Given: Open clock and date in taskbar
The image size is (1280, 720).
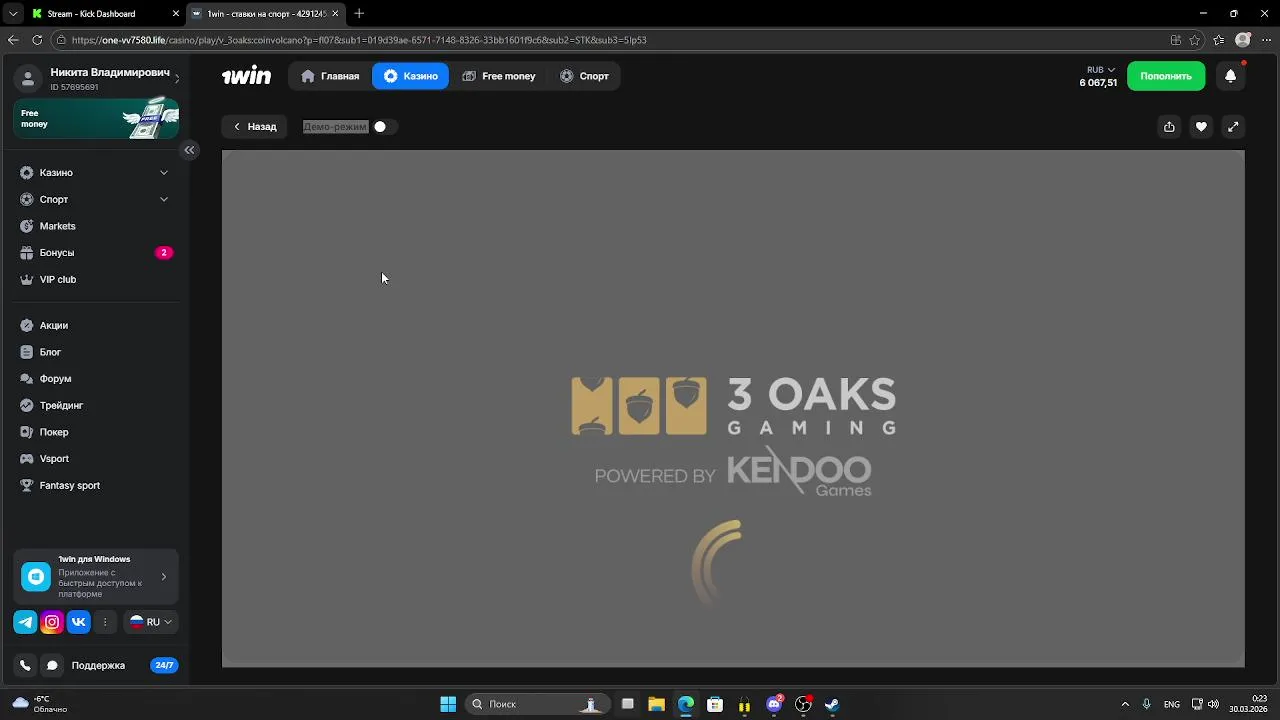Looking at the screenshot, I should pos(1249,704).
